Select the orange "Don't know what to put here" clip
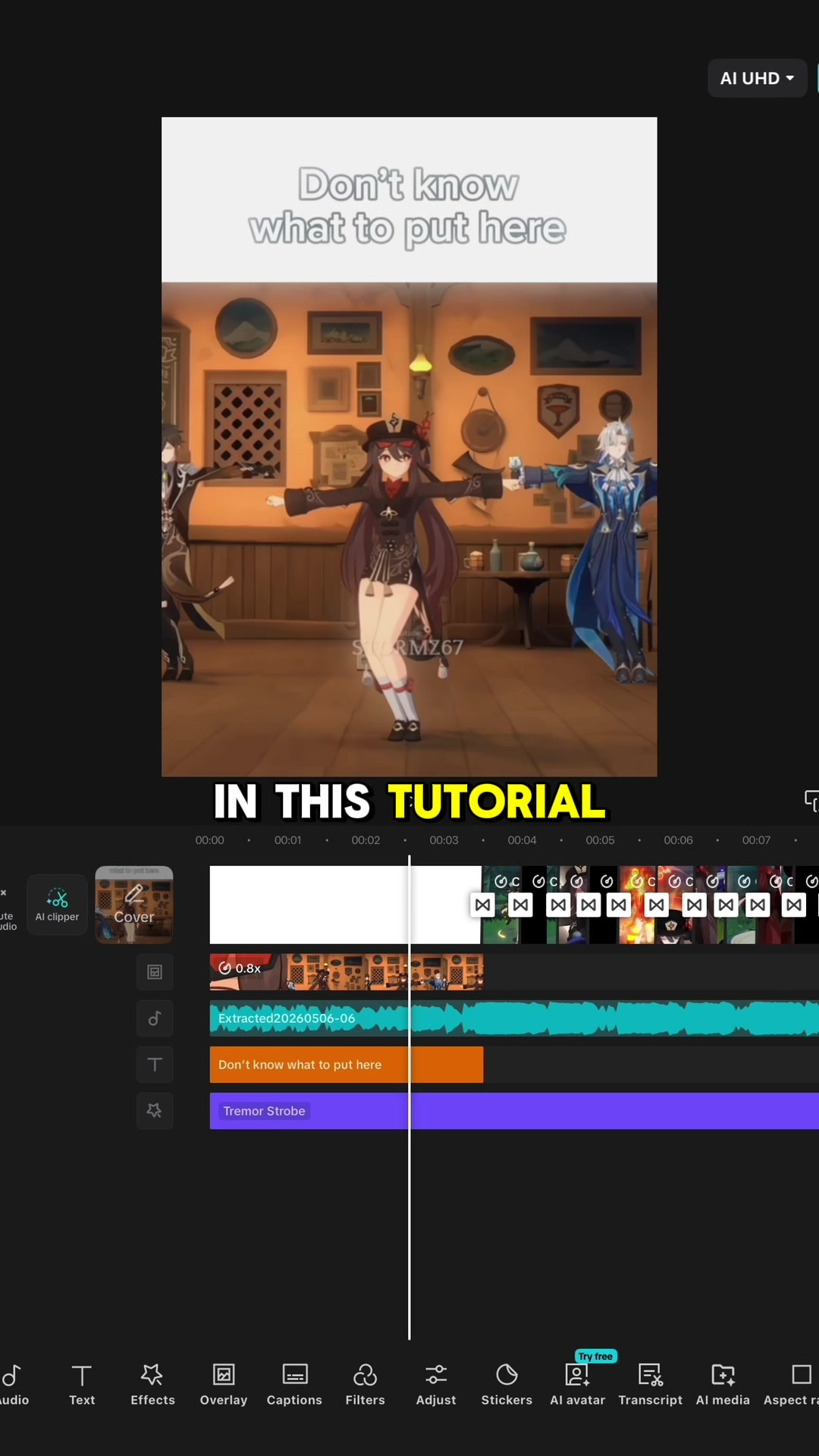 [347, 1065]
